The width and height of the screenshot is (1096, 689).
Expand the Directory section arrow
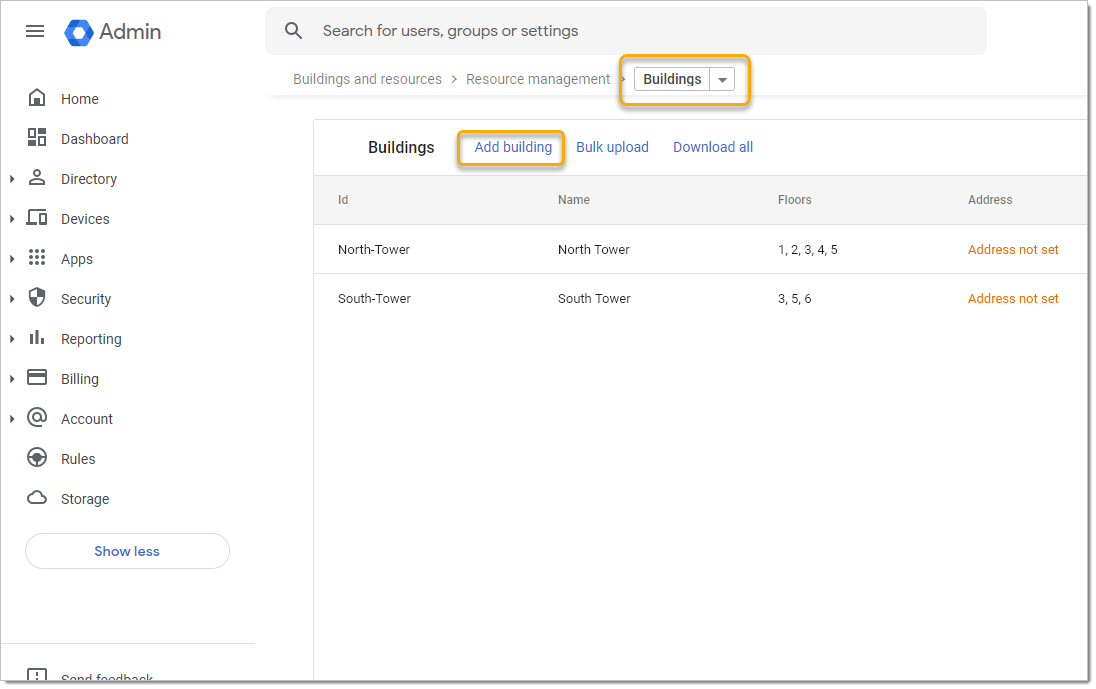pyautogui.click(x=12, y=179)
